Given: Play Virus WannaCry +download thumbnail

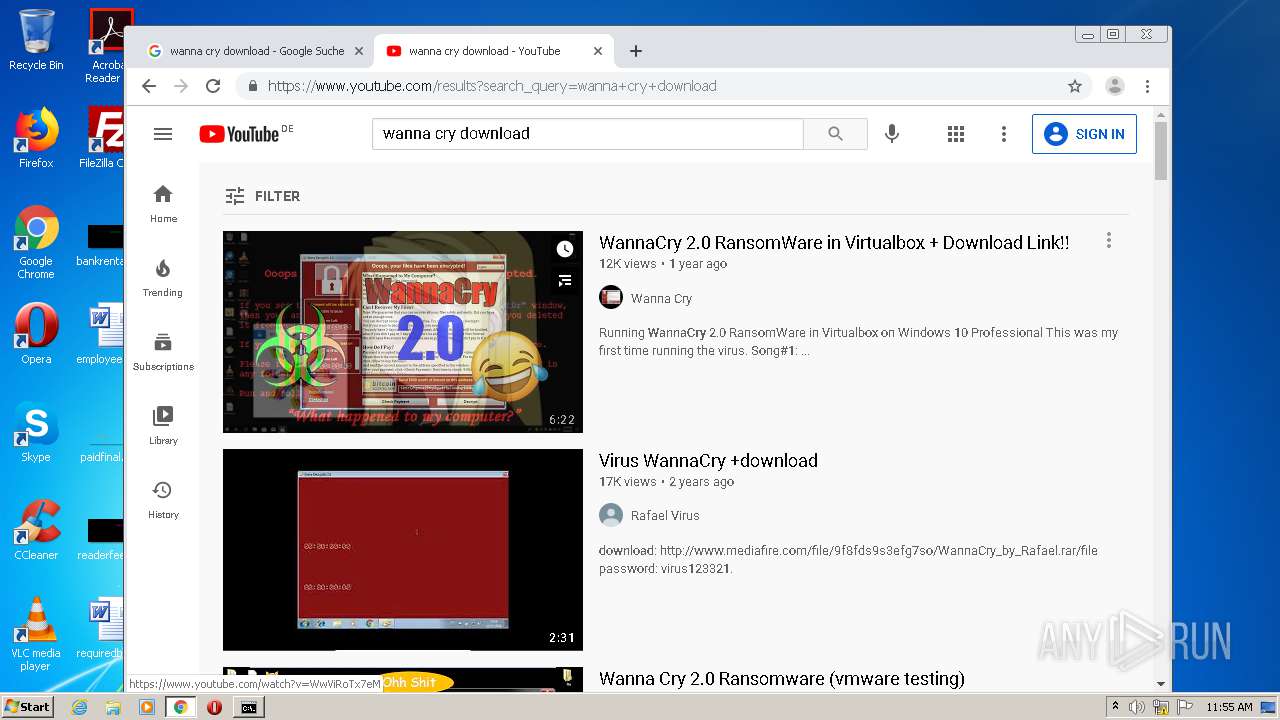Looking at the screenshot, I should tap(402, 550).
